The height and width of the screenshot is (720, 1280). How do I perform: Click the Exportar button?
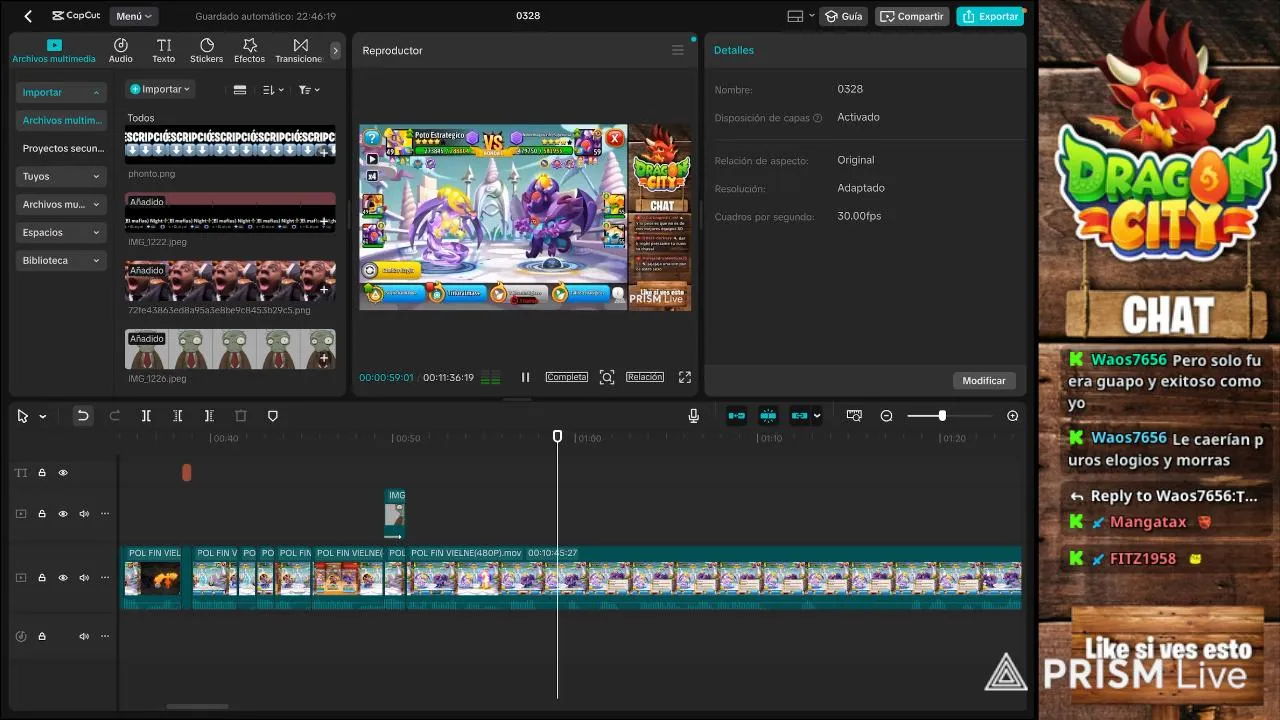pos(990,16)
